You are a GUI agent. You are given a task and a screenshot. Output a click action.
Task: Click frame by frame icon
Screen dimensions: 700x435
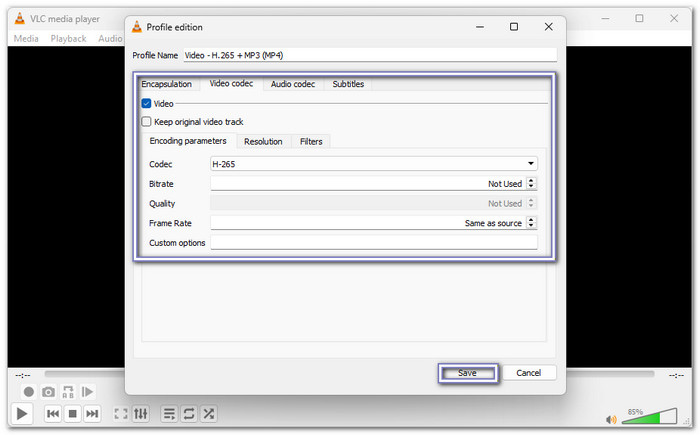[88, 392]
